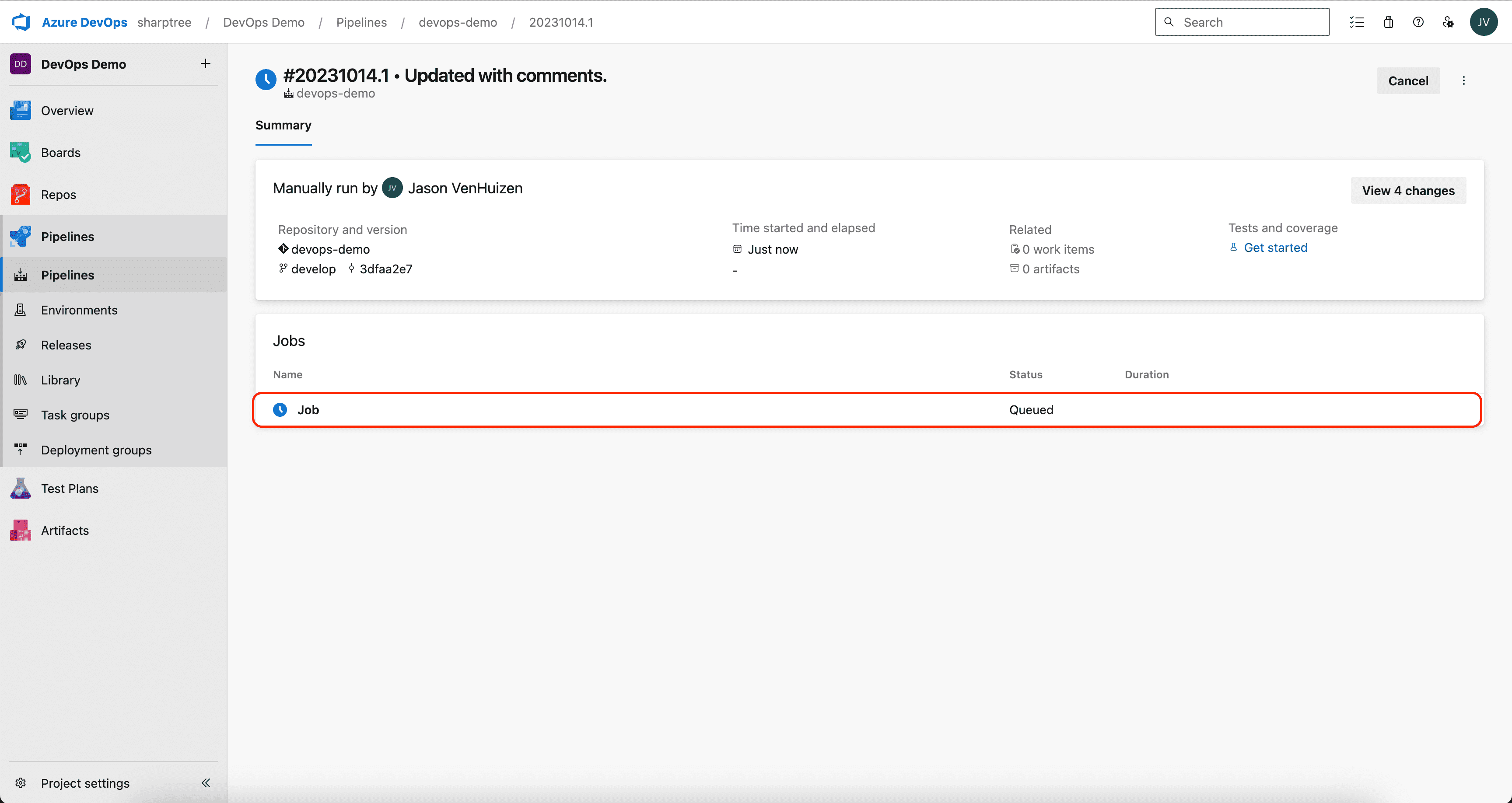
Task: Click the Azure DevOps title text
Action: [84, 22]
